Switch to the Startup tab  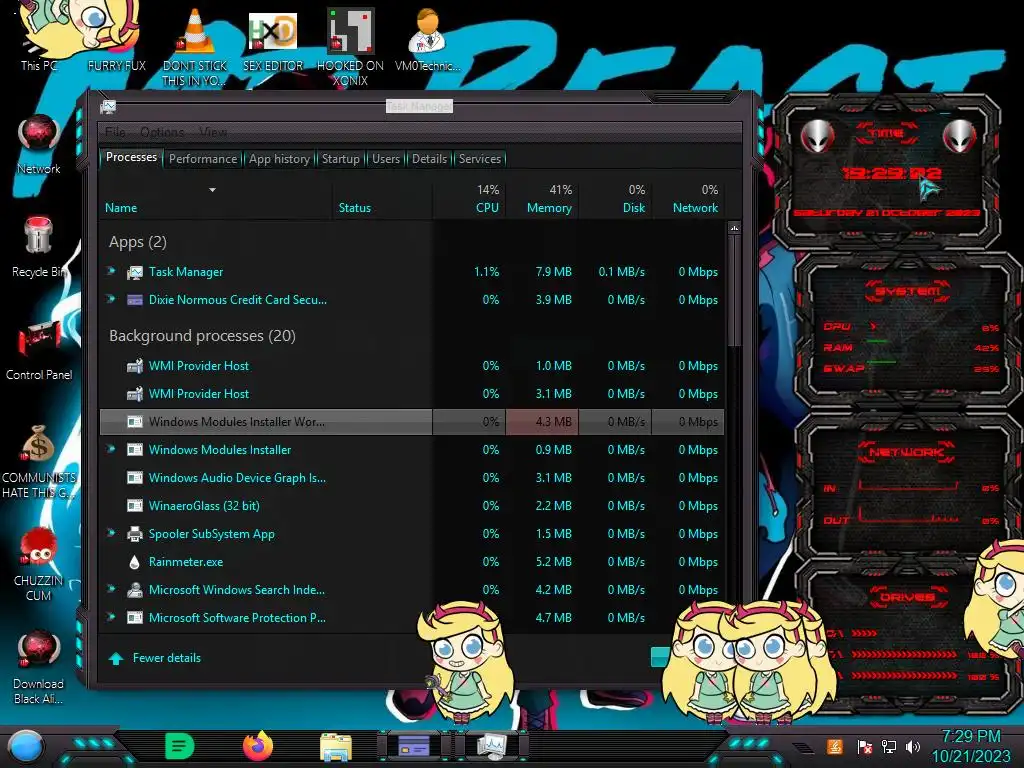[340, 159]
